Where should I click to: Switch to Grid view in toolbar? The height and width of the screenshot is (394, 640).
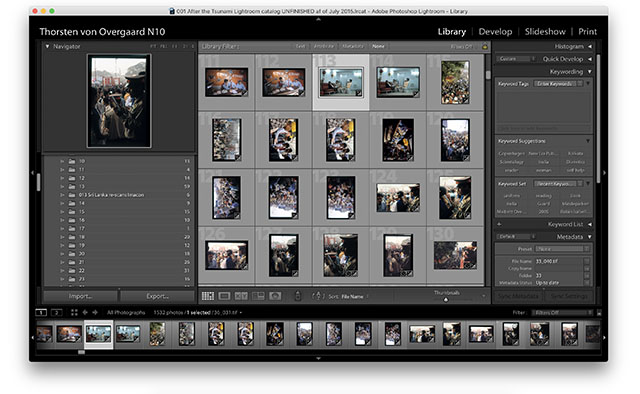point(208,296)
